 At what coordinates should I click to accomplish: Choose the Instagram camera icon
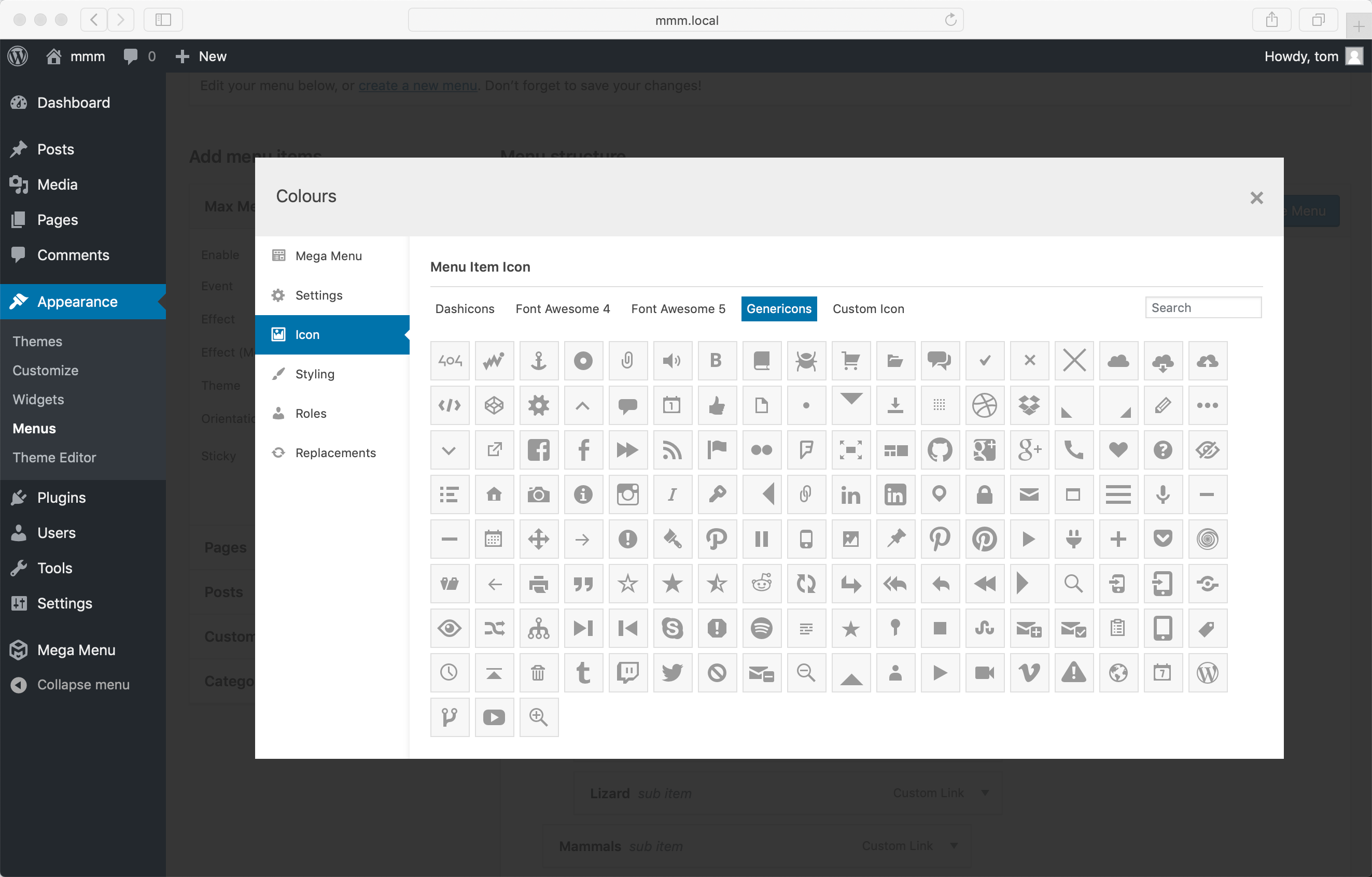[627, 494]
